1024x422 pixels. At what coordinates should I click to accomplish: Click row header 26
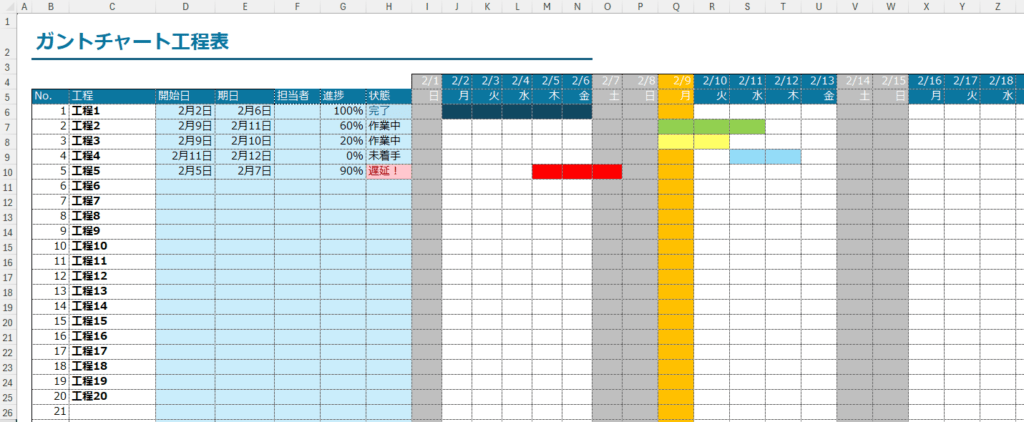click(x=9, y=412)
